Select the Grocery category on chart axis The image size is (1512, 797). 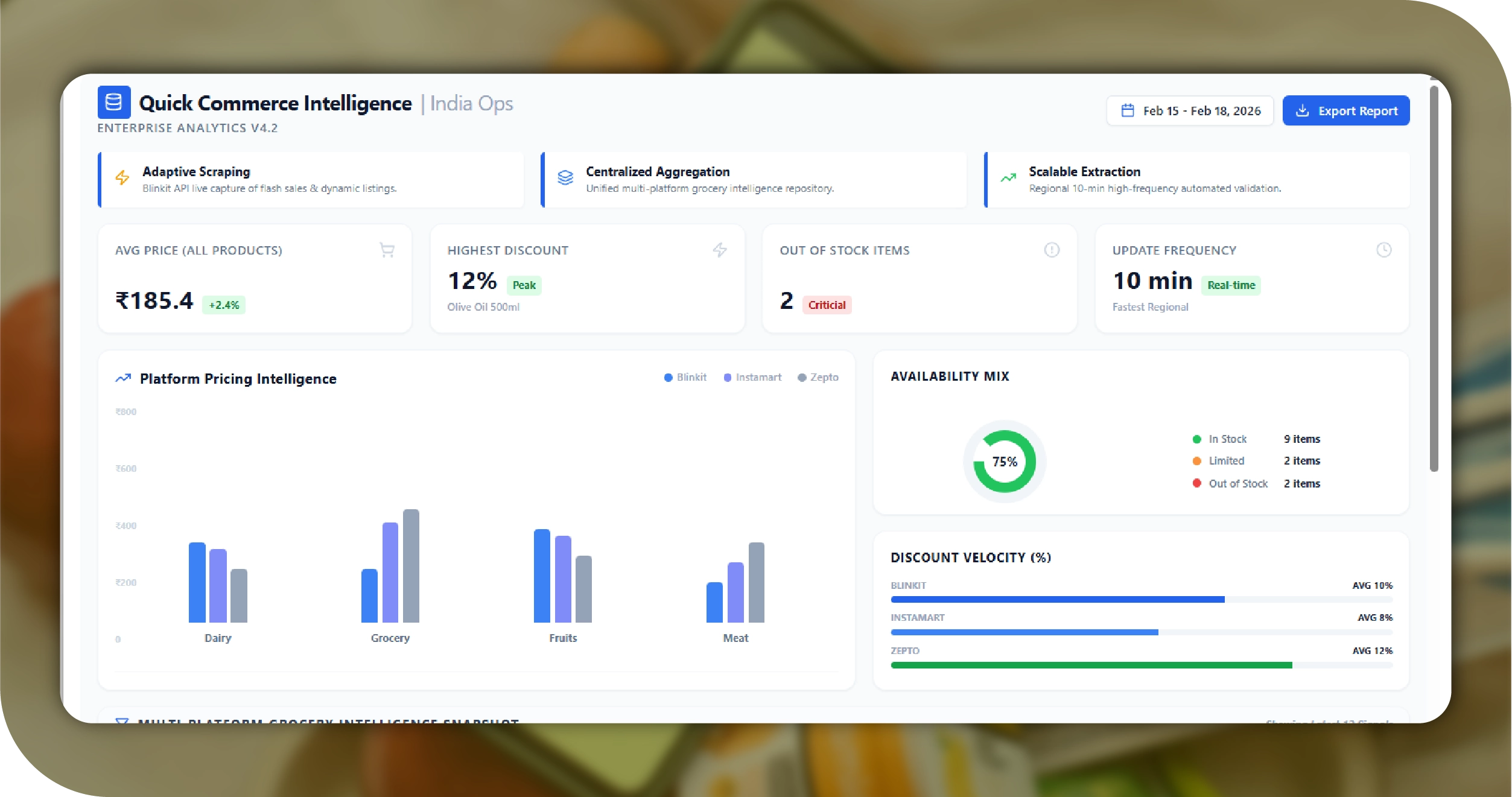click(x=390, y=638)
